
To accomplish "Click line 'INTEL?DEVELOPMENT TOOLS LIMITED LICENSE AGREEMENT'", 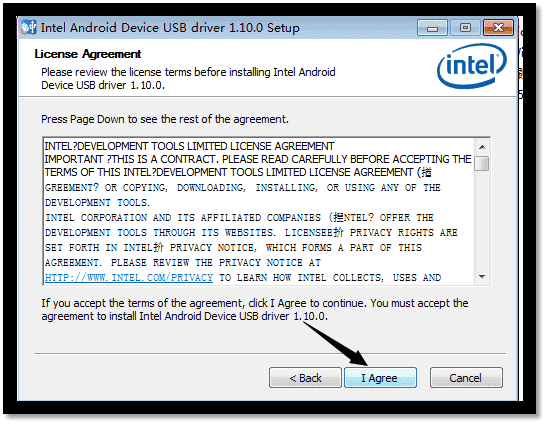I will (189, 146).
